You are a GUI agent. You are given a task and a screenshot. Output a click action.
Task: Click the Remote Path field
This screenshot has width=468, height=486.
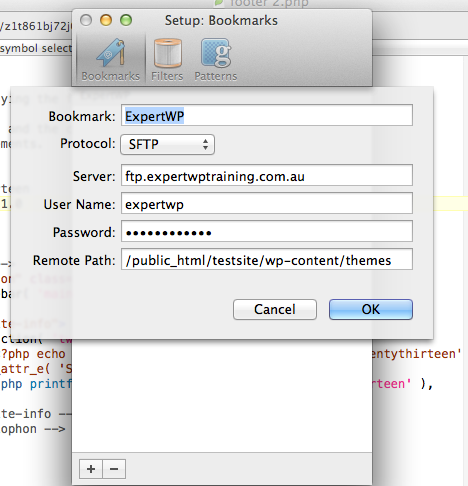(x=267, y=259)
